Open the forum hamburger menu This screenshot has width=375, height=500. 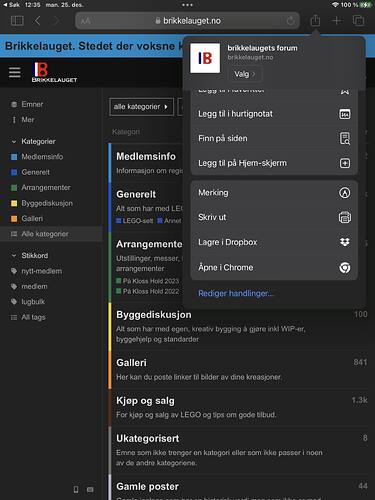click(x=15, y=72)
